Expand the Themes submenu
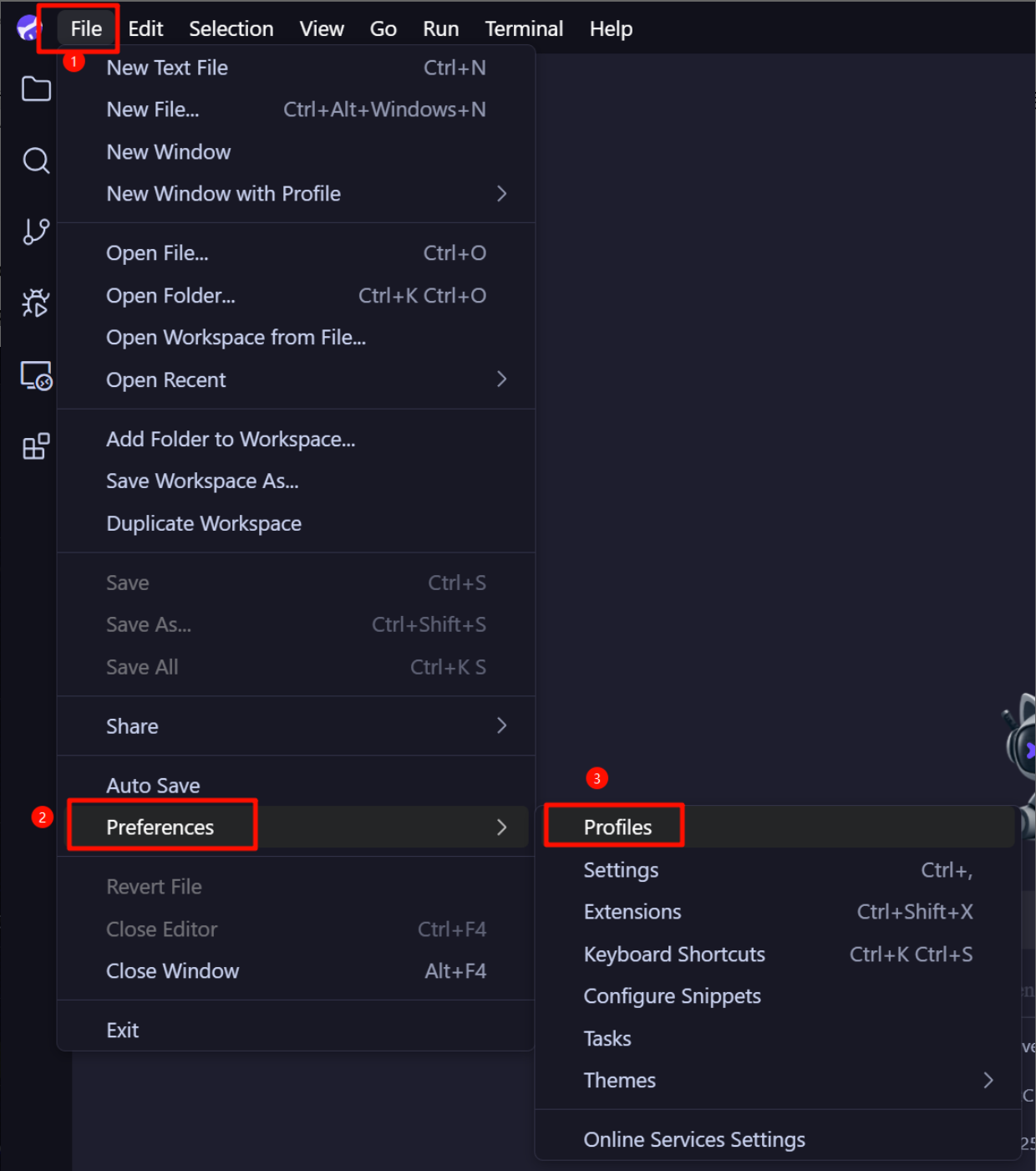Screen dimensions: 1036x1171 pos(620,1080)
